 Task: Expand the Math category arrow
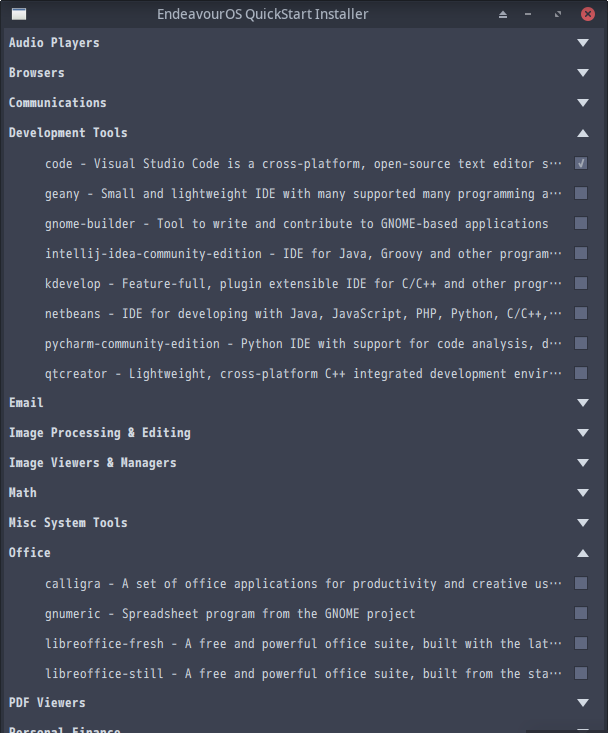point(582,493)
